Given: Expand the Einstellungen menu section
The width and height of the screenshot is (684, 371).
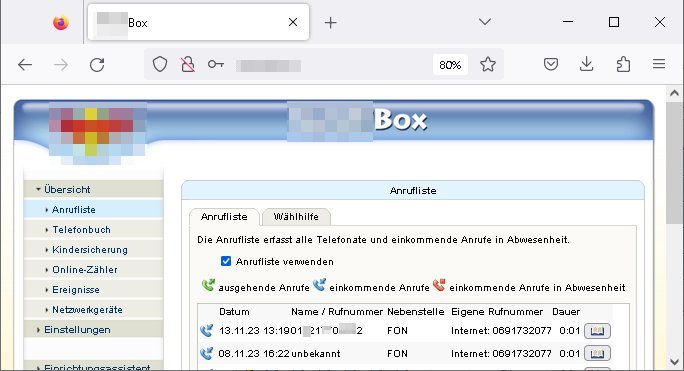Looking at the screenshot, I should (94, 330).
